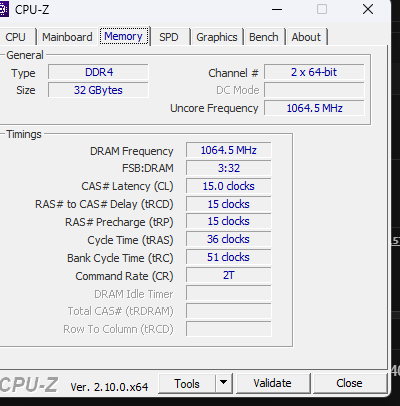
Task: Open the Mainboard tab
Action: (x=67, y=37)
